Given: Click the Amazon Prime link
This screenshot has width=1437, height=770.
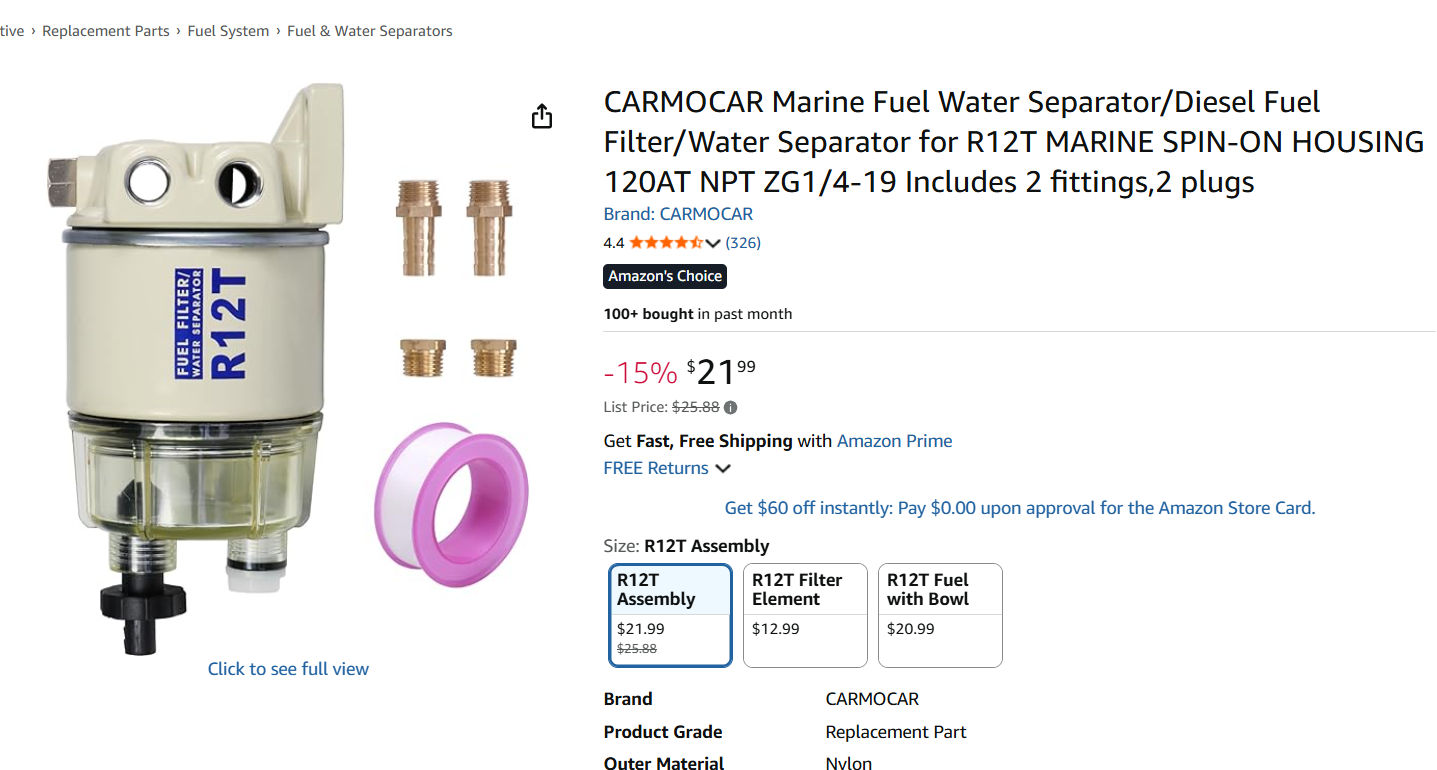Looking at the screenshot, I should coord(894,441).
